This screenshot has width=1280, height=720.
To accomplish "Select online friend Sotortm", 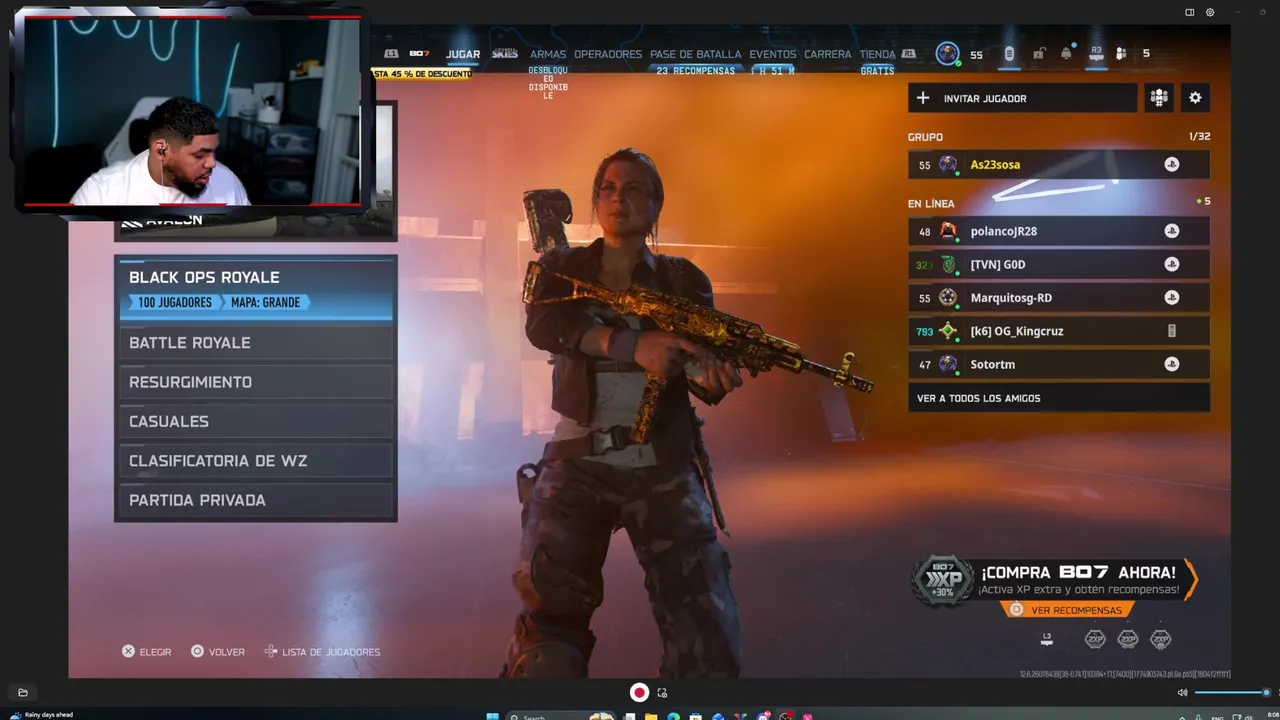I will click(1059, 364).
